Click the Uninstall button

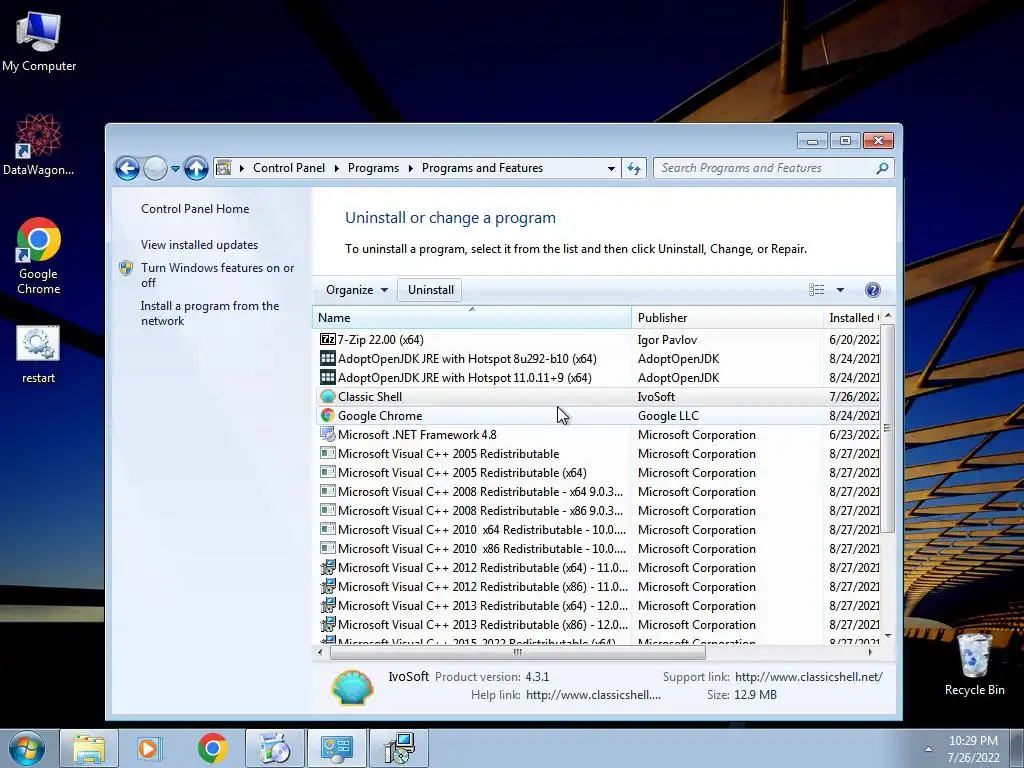430,290
